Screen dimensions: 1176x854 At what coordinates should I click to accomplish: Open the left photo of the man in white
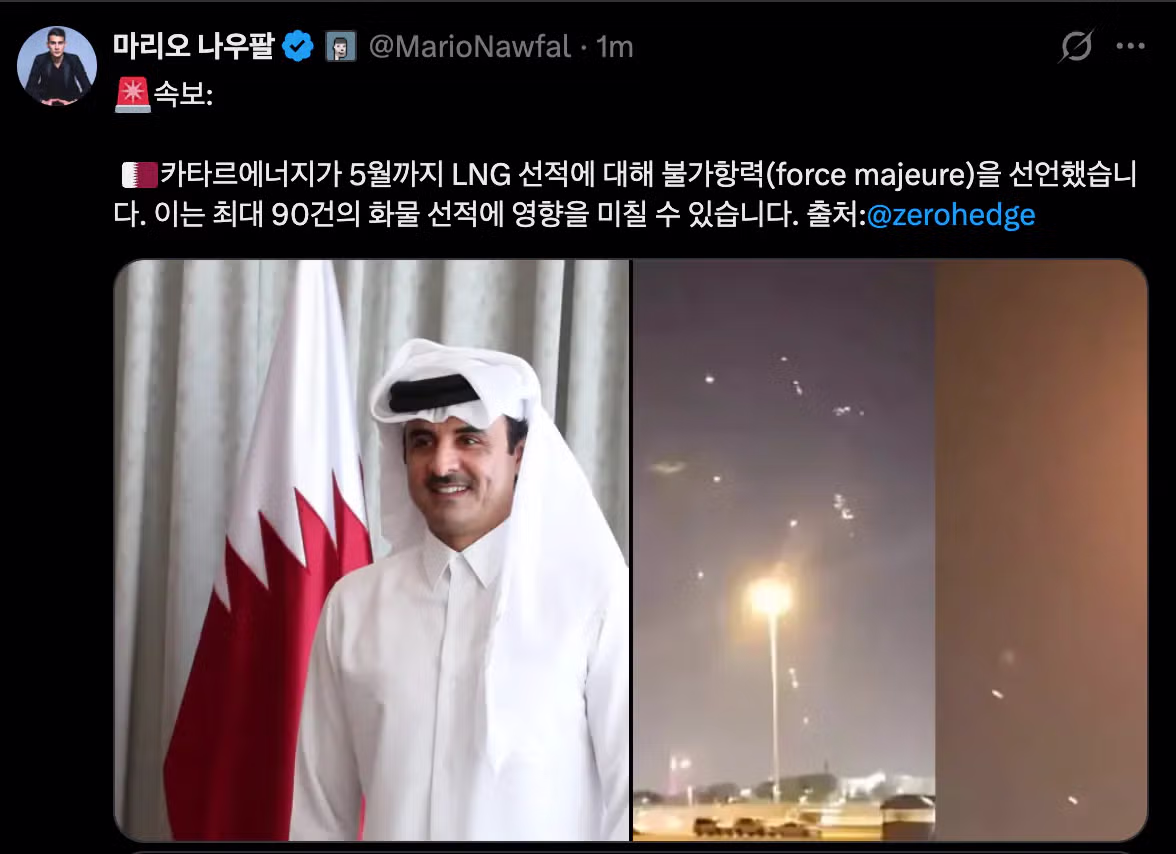click(372, 550)
